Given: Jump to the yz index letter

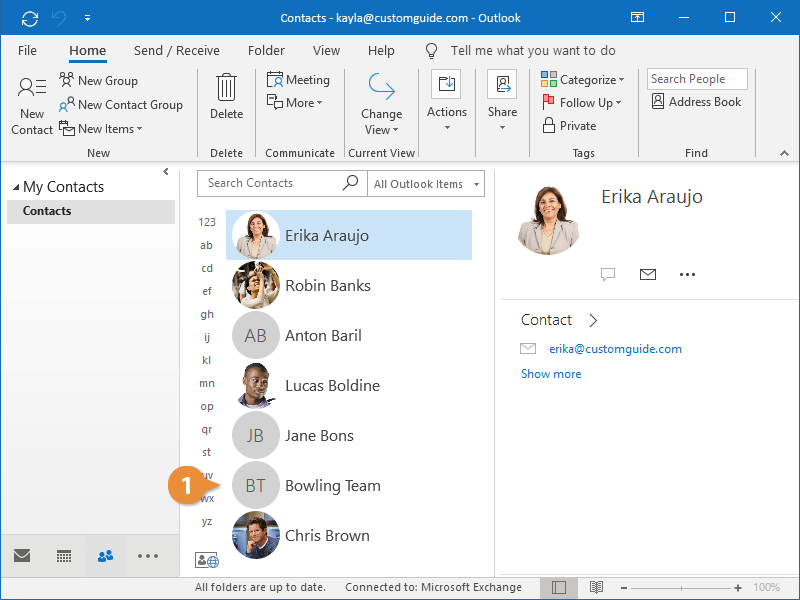Looking at the screenshot, I should pyautogui.click(x=206, y=521).
